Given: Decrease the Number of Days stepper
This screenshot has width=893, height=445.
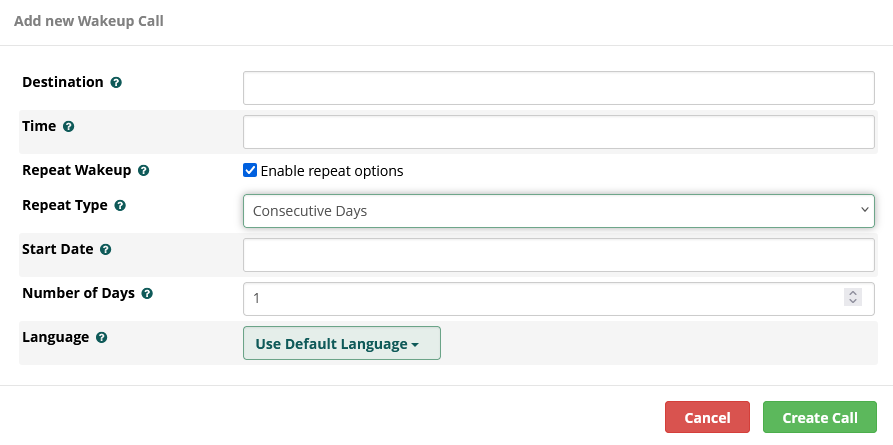Looking at the screenshot, I should click(853, 302).
